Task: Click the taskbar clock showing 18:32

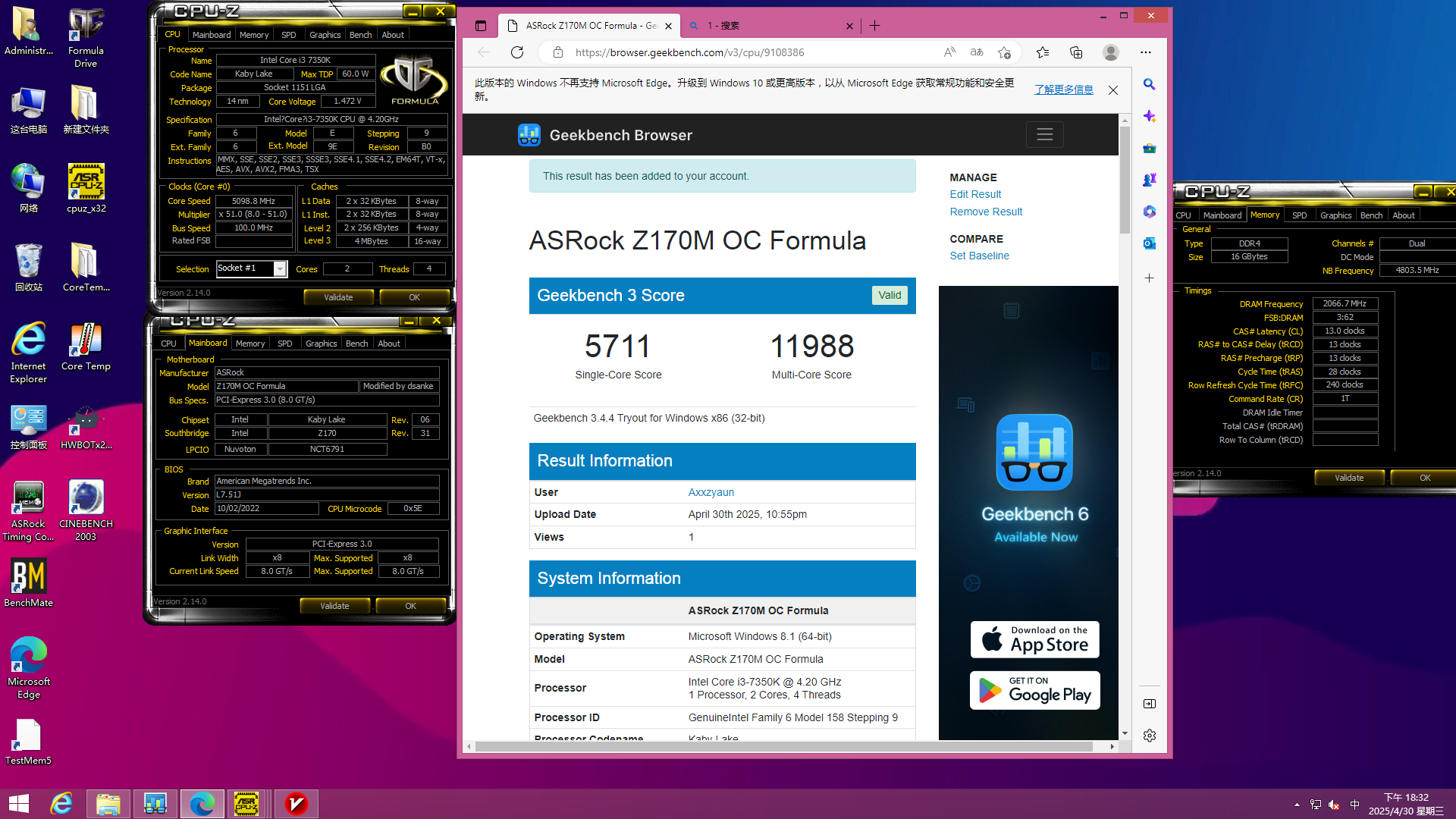Action: point(1406,804)
